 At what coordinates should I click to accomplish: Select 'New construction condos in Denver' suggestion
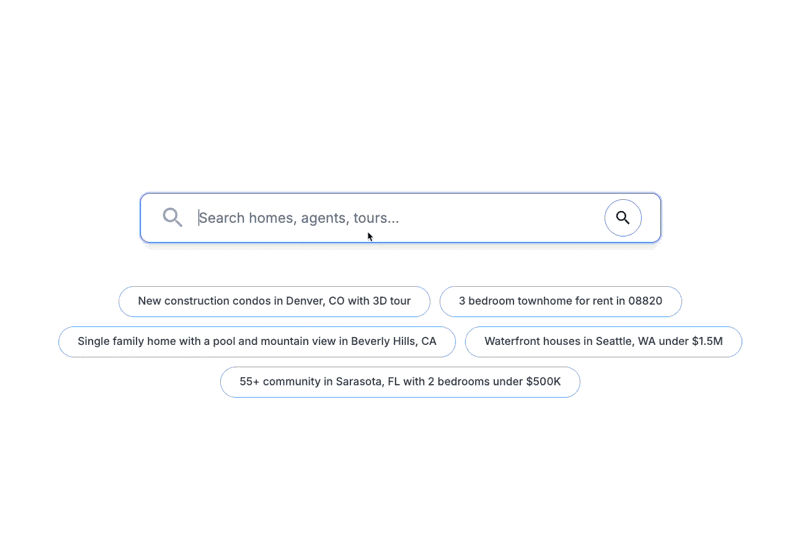coord(274,301)
